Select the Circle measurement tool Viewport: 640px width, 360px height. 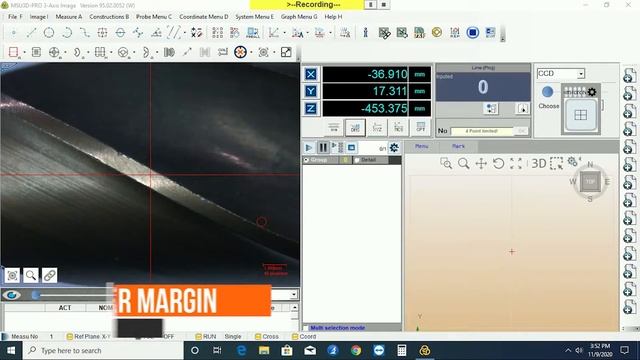pos(49,32)
